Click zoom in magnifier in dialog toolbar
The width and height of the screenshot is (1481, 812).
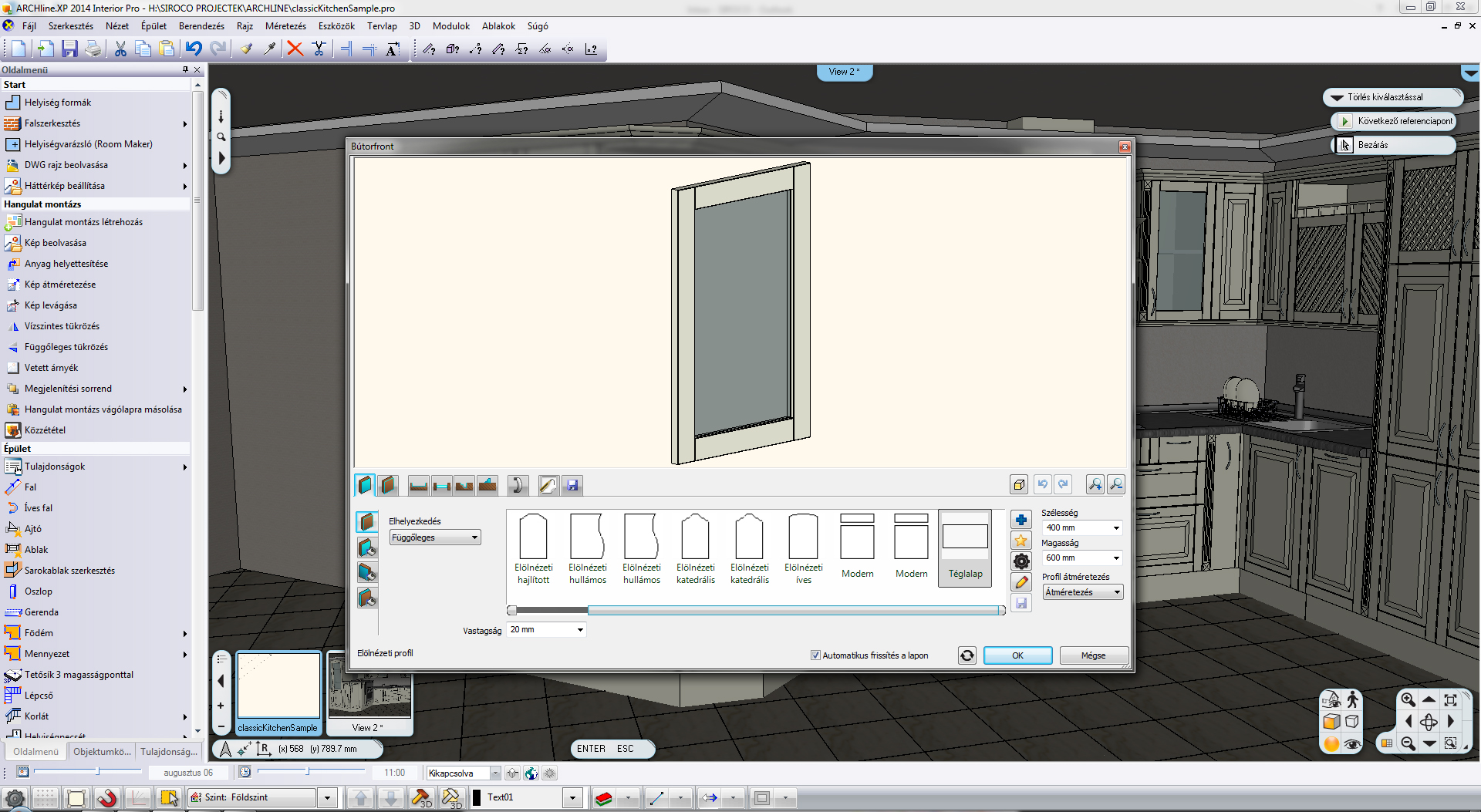coord(1095,484)
